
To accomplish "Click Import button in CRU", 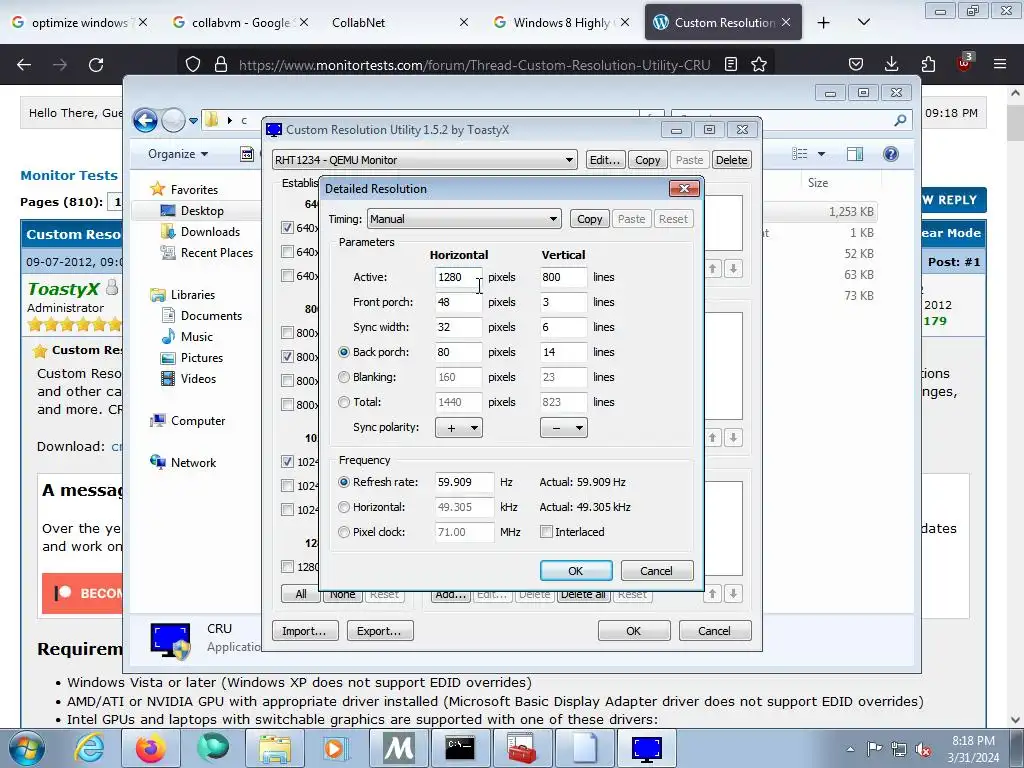I will click(304, 631).
